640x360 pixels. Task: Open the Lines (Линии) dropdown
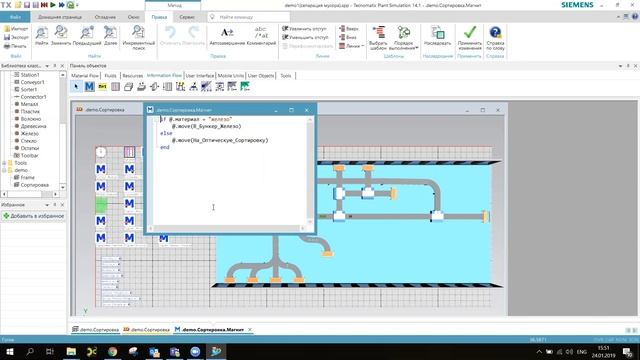tap(351, 46)
